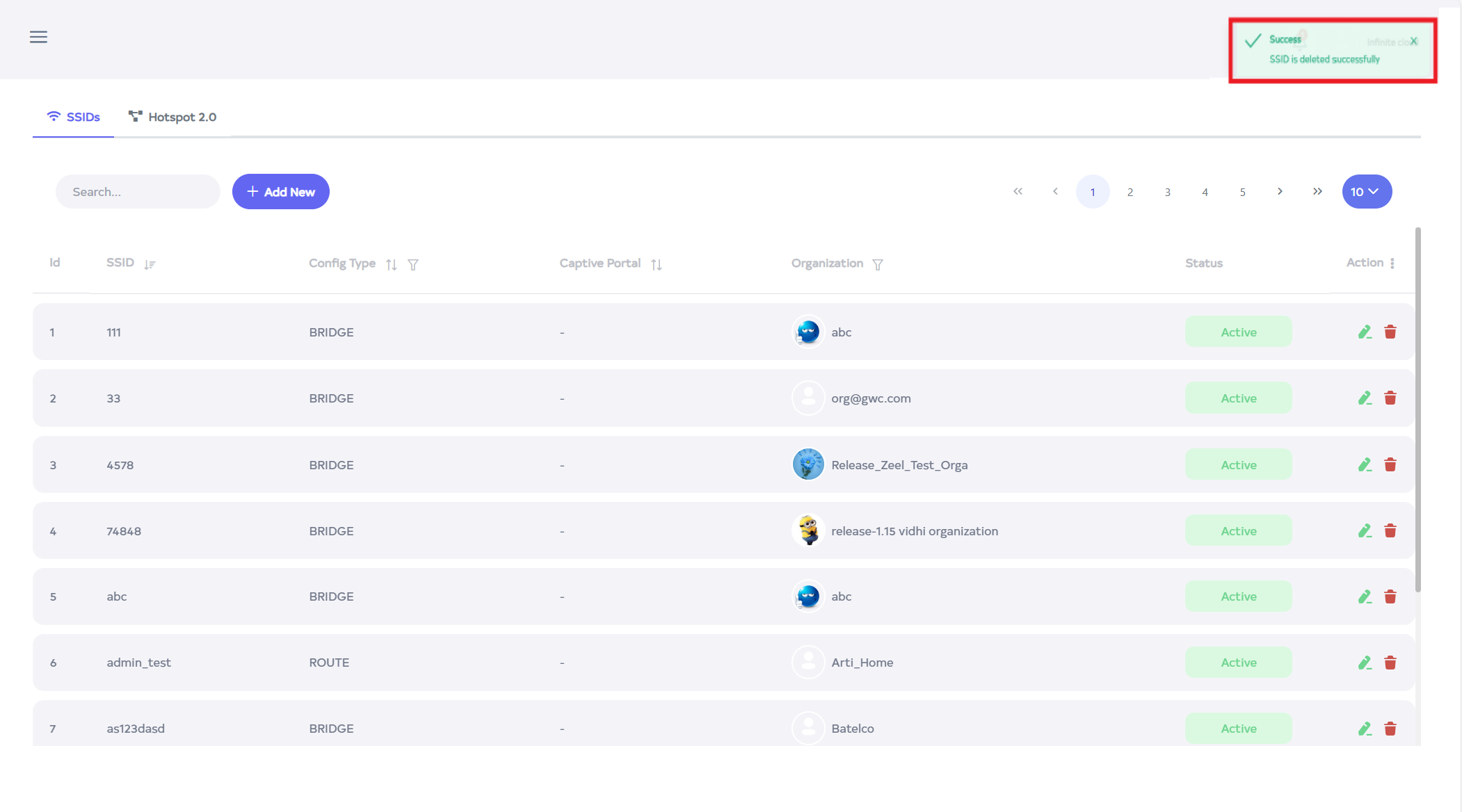
Task: Click delete trash icon for SSID 111
Action: pos(1390,332)
